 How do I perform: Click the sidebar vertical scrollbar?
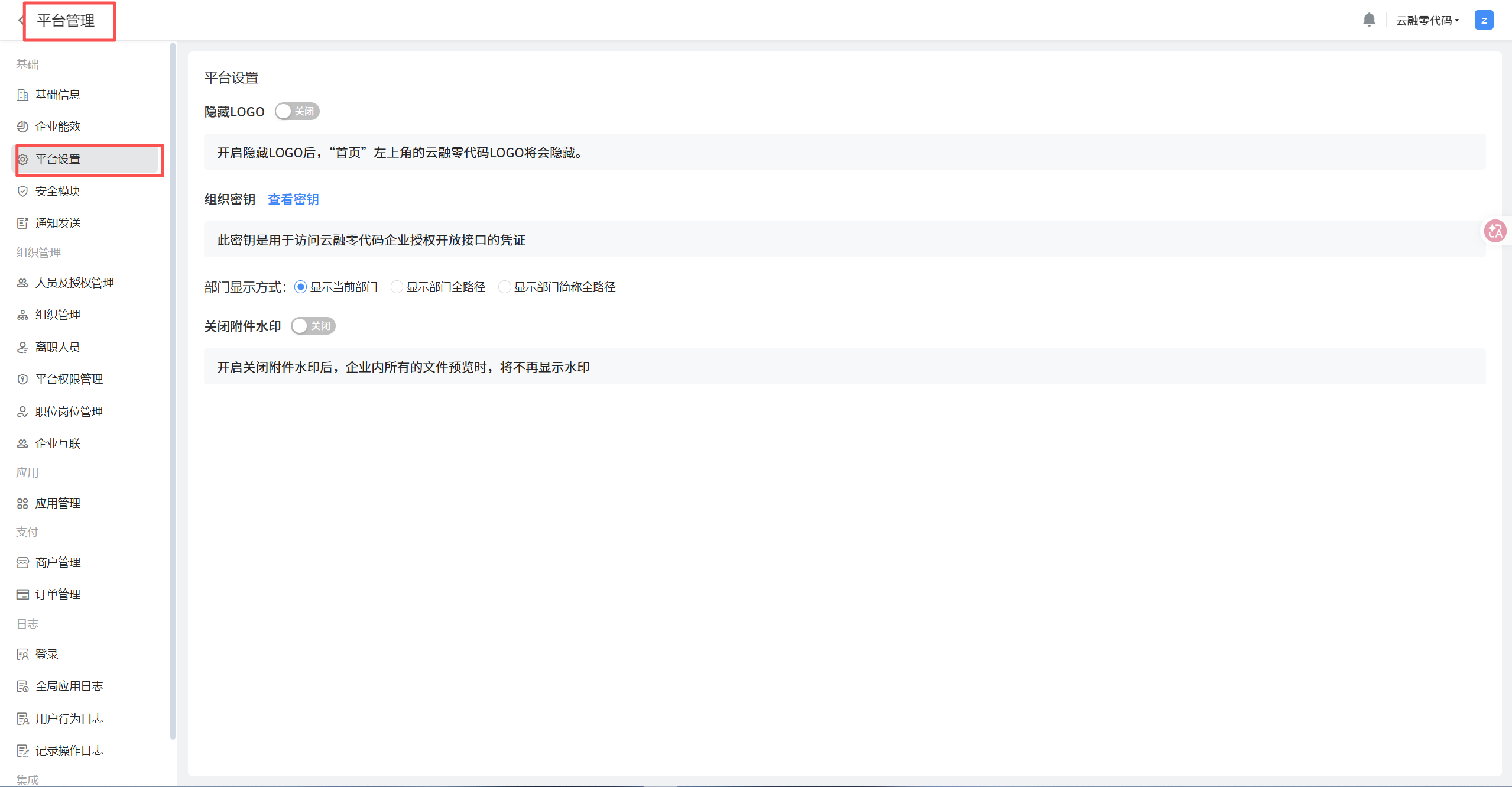click(173, 390)
